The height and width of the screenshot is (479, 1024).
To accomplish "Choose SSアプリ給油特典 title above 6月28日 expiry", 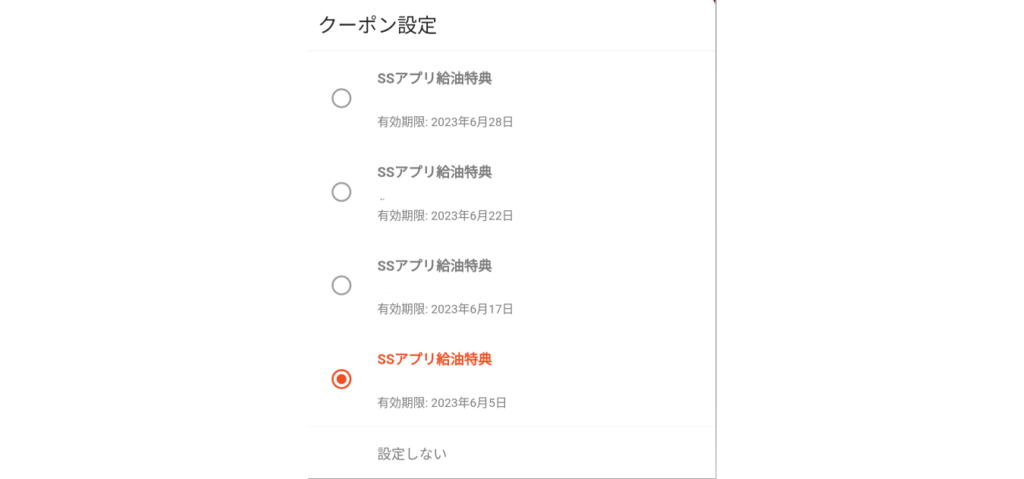I will [x=434, y=79].
